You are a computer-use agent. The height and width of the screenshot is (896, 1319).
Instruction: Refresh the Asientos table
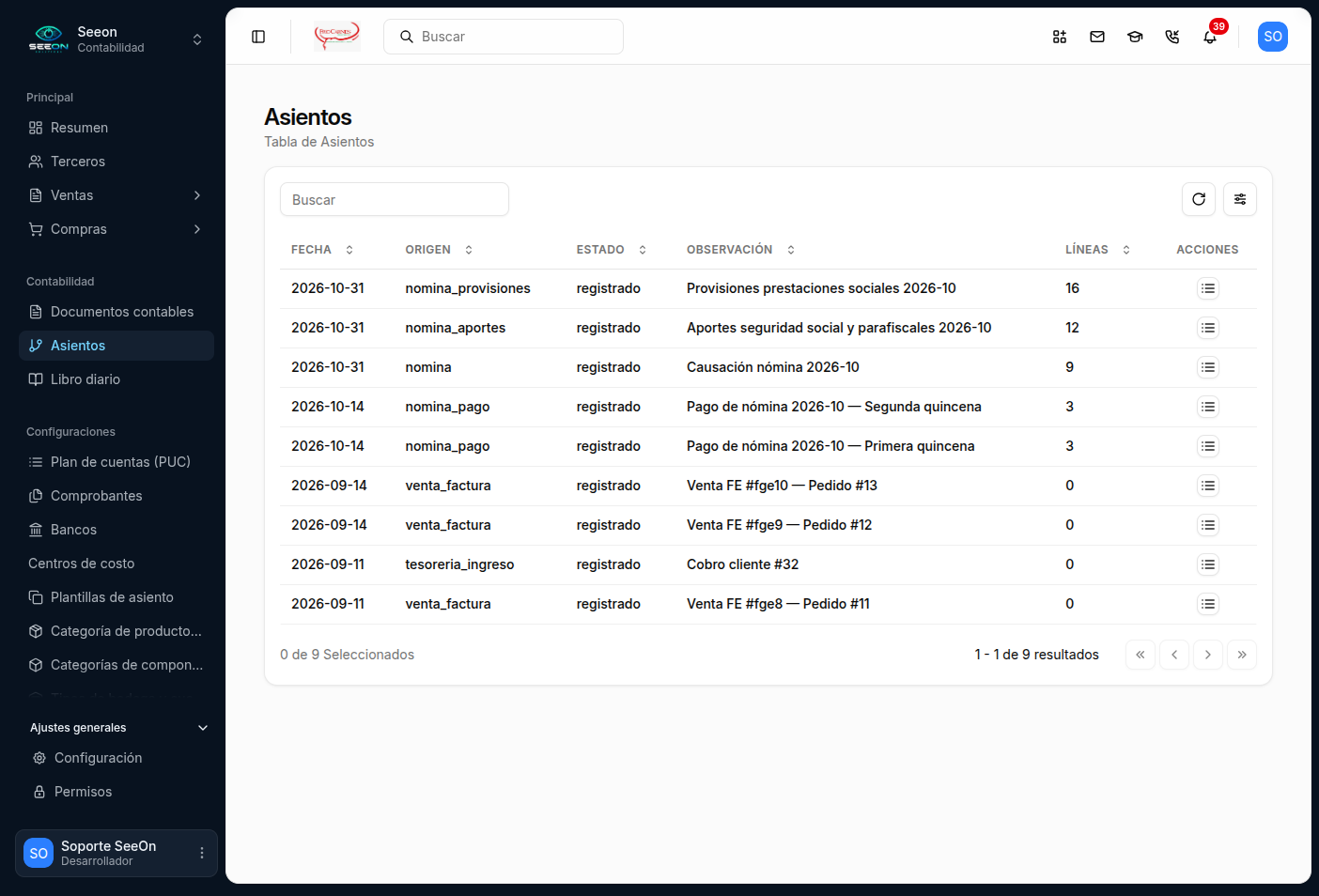pyautogui.click(x=1199, y=199)
